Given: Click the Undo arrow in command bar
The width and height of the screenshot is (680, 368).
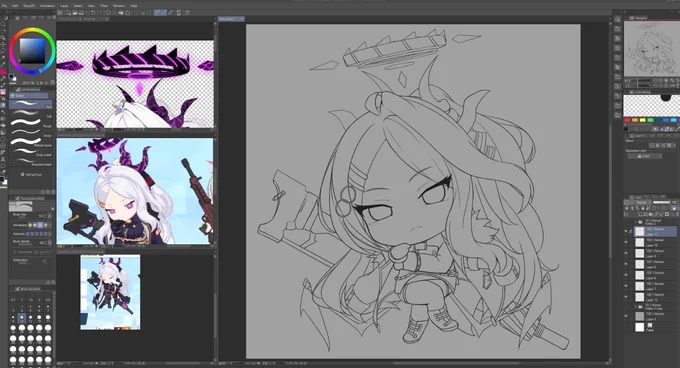Looking at the screenshot, I should click(x=93, y=13).
